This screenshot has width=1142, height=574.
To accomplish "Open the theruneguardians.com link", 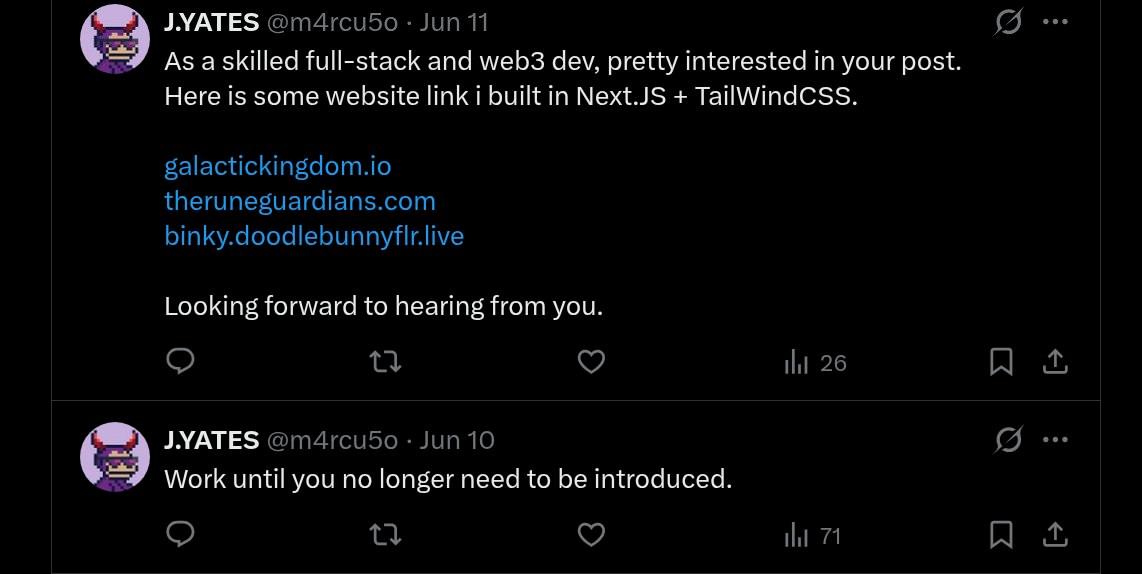I will point(300,201).
